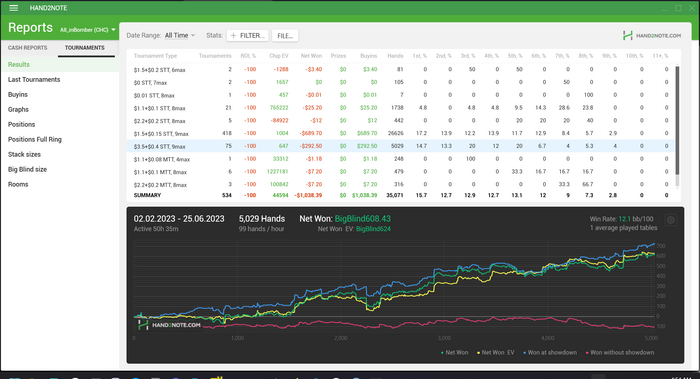Click the Hand2Note watermark in graph
This screenshot has width=700, height=379.
[169, 325]
